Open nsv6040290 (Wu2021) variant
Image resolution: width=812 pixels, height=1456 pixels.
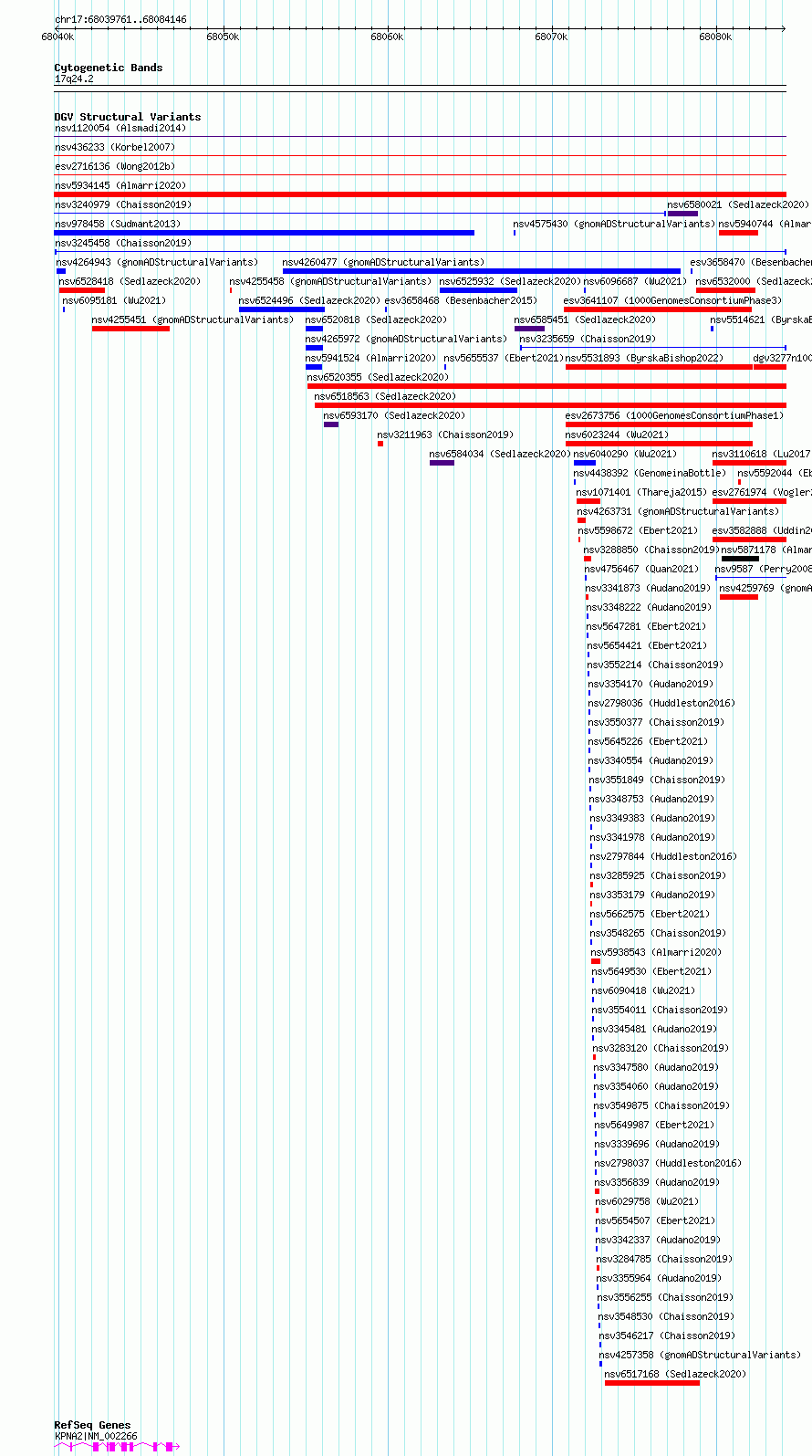625,454
